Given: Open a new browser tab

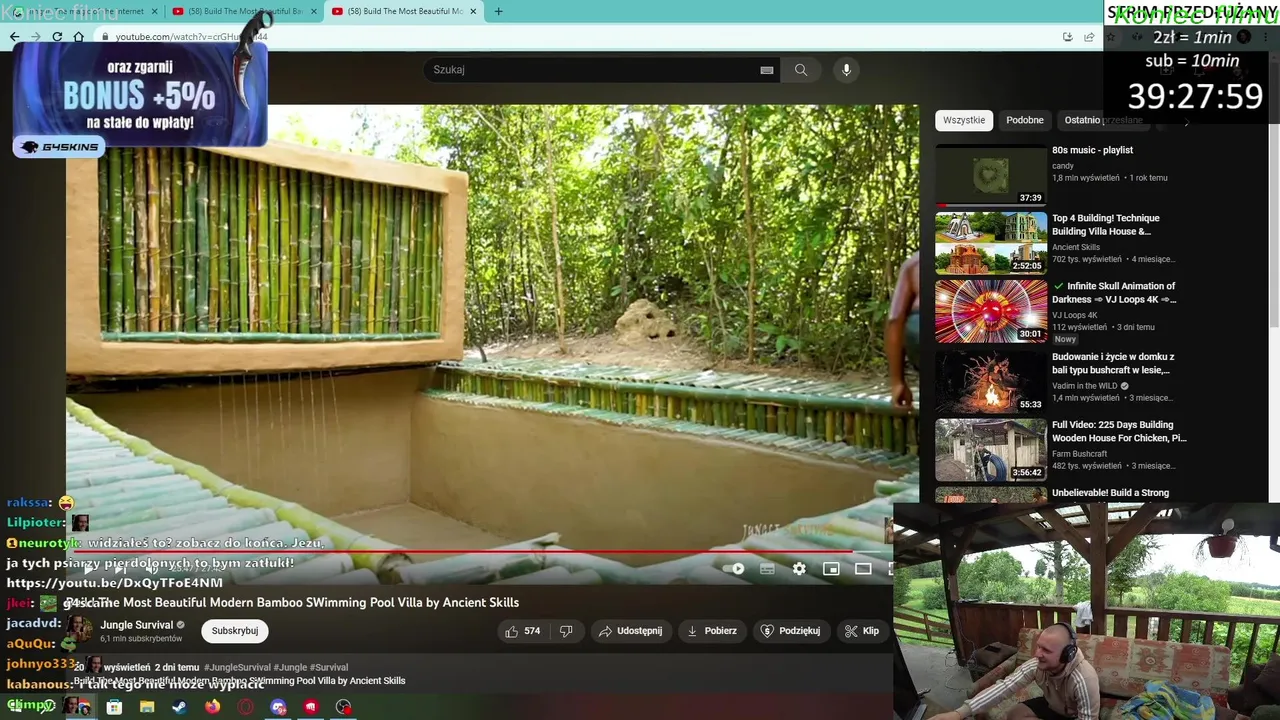Looking at the screenshot, I should pyautogui.click(x=498, y=12).
